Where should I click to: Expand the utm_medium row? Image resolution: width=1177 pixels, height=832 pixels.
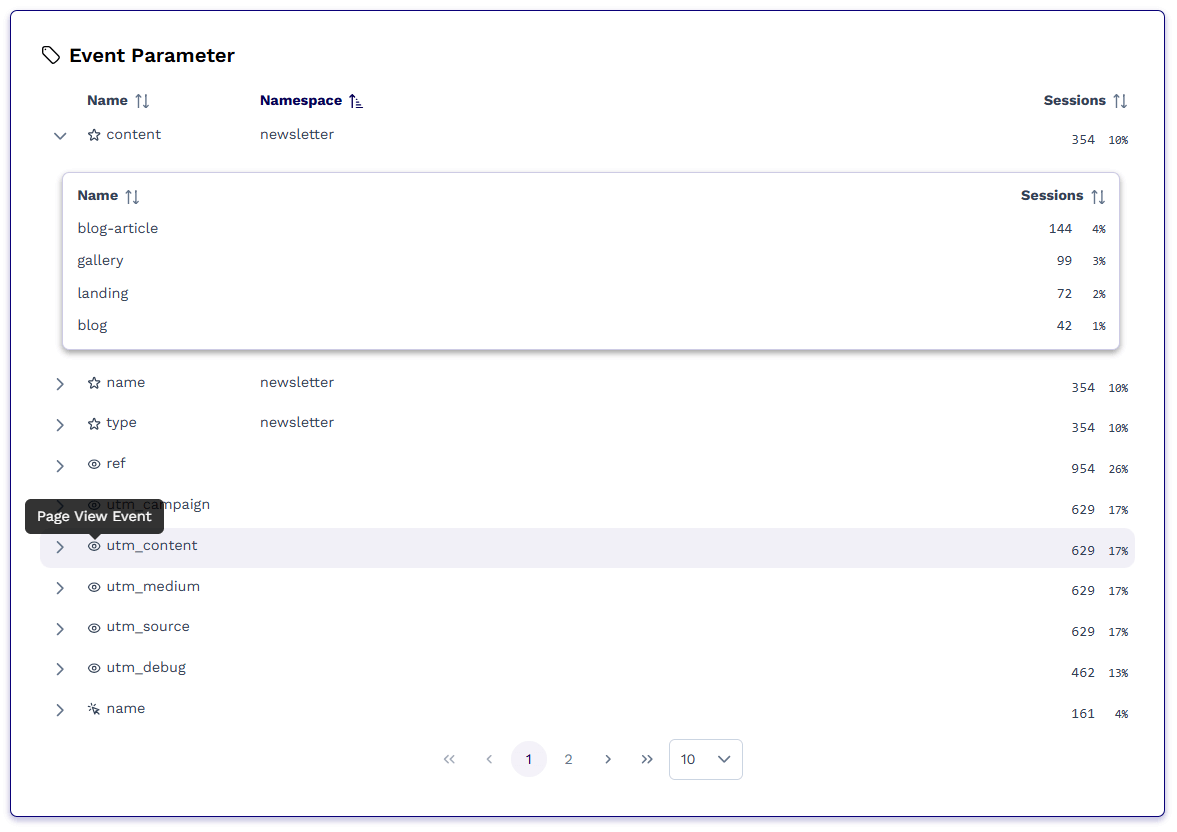point(60,588)
